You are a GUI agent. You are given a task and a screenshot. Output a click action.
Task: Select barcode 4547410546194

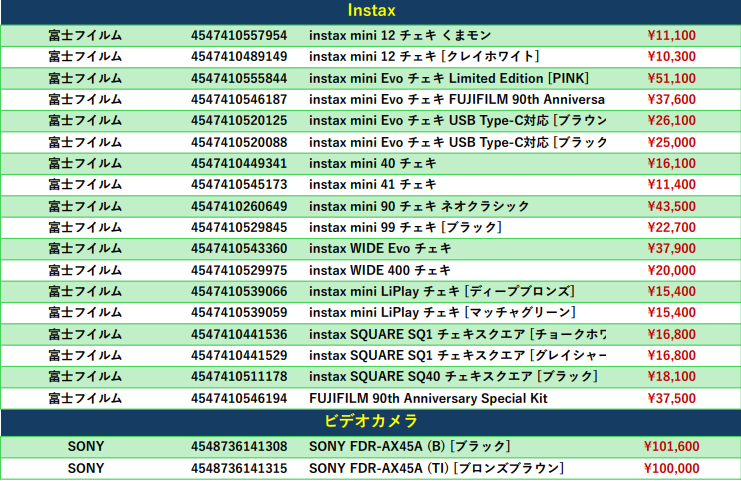pos(239,398)
